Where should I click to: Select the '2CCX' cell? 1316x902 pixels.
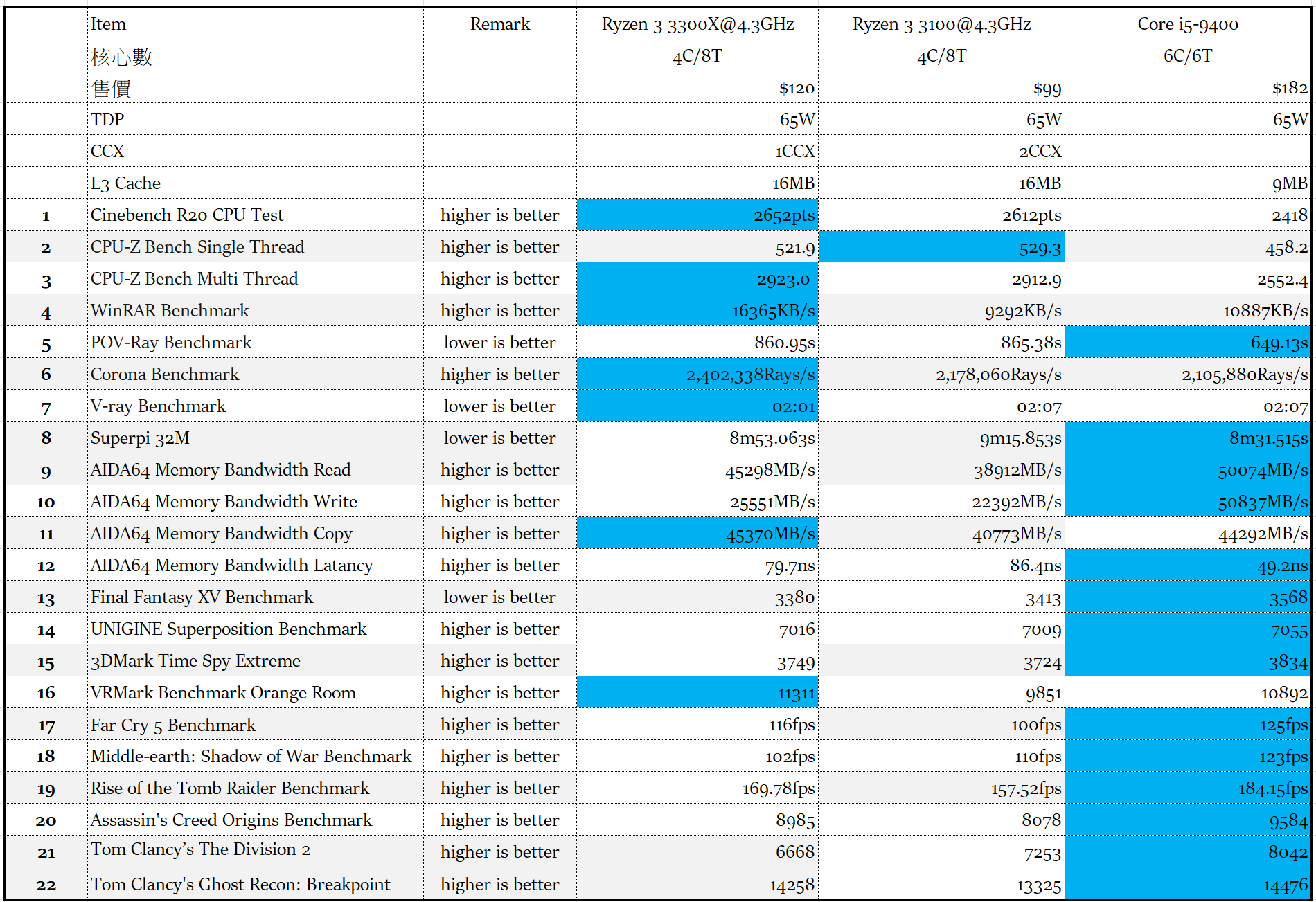[x=941, y=151]
